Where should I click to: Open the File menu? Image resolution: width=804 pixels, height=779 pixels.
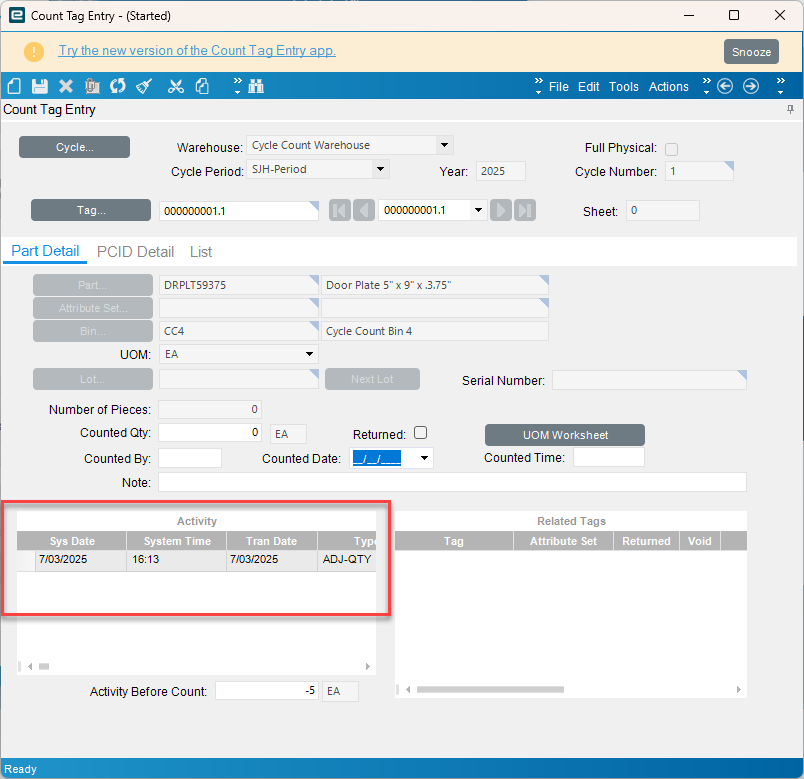point(558,87)
